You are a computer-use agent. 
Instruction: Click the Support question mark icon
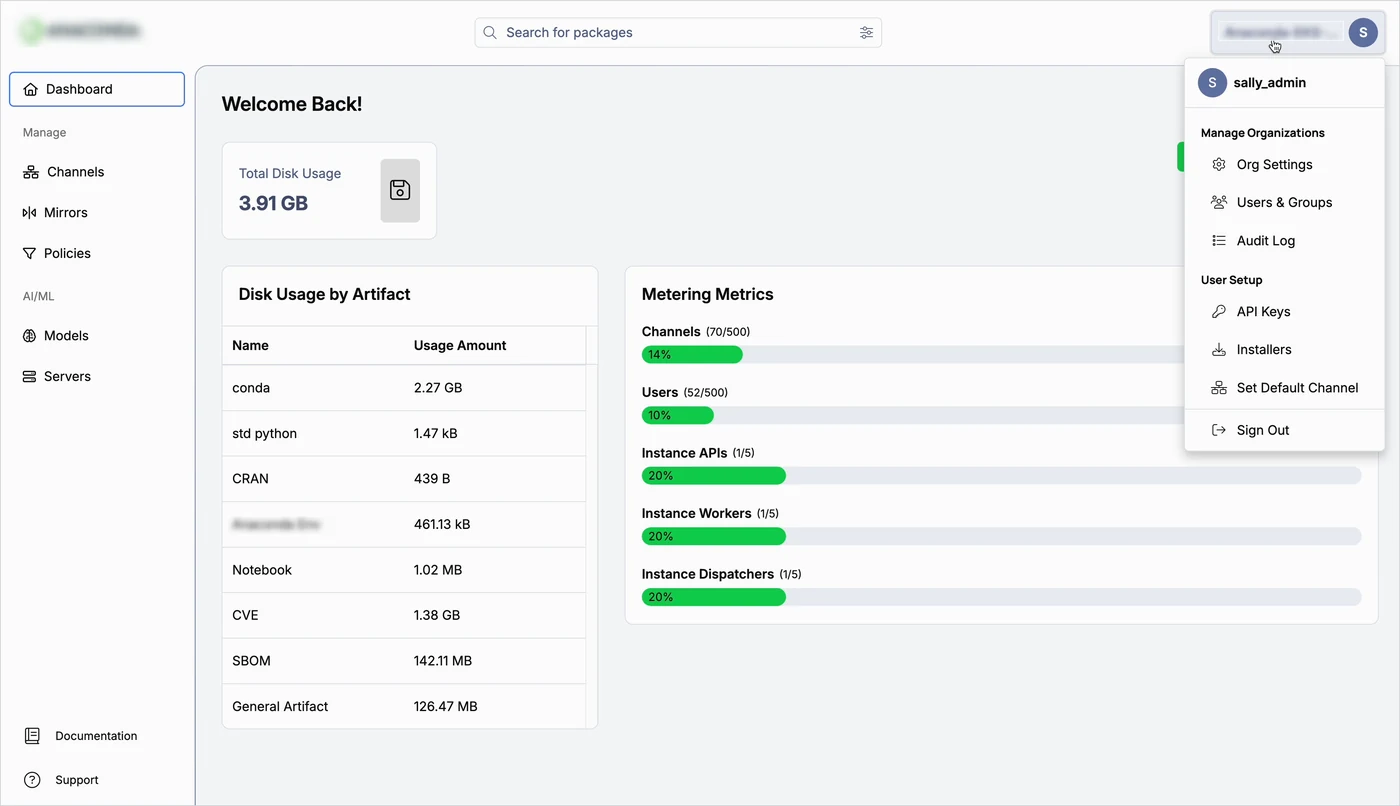coord(32,780)
